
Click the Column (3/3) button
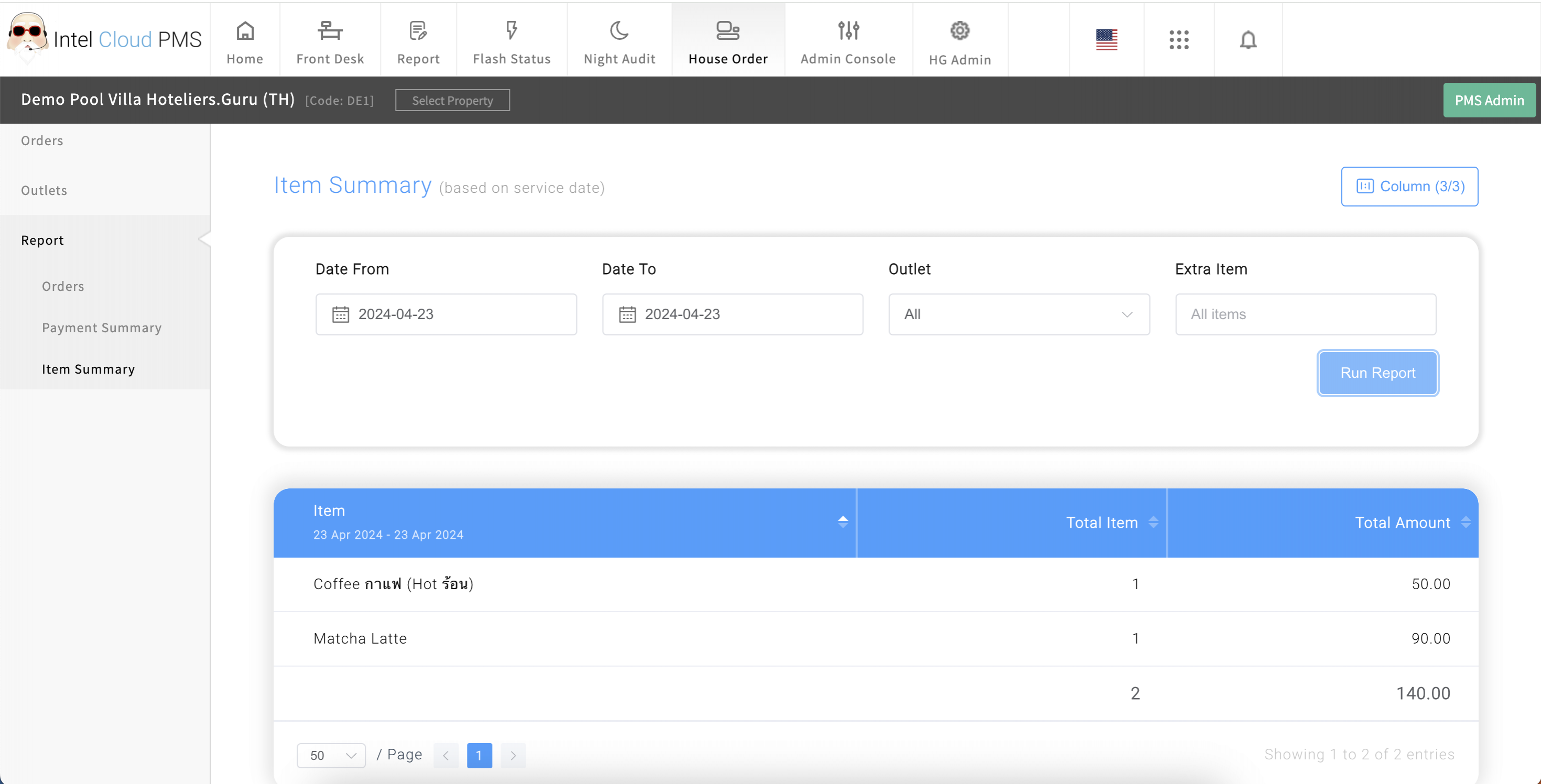(1409, 187)
